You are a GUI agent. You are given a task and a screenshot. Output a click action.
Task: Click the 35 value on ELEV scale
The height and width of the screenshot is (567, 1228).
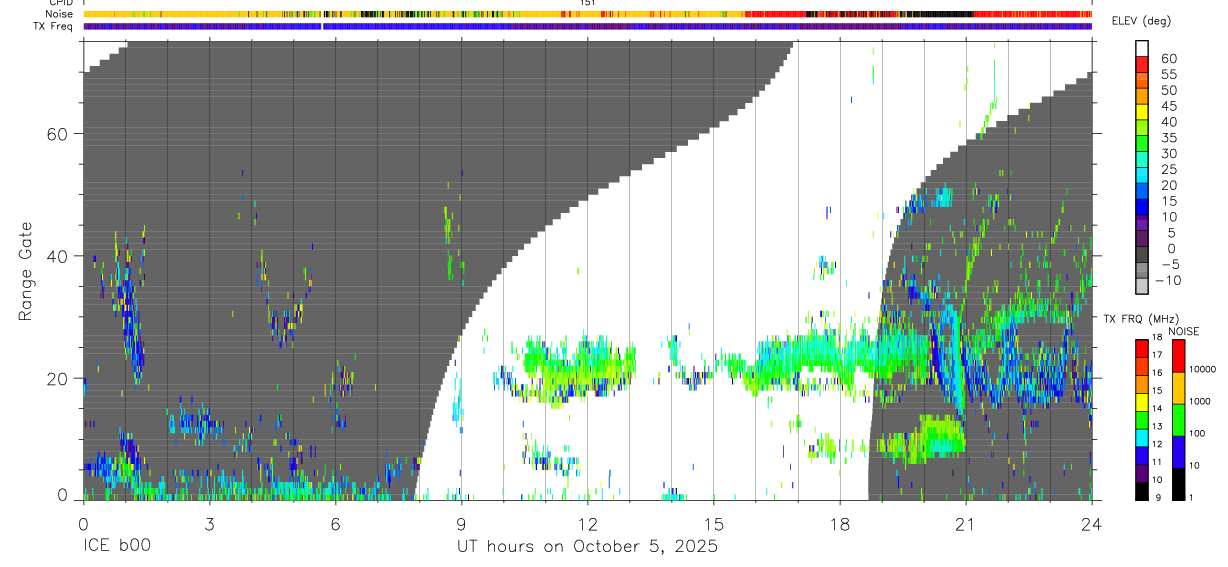pos(1167,138)
